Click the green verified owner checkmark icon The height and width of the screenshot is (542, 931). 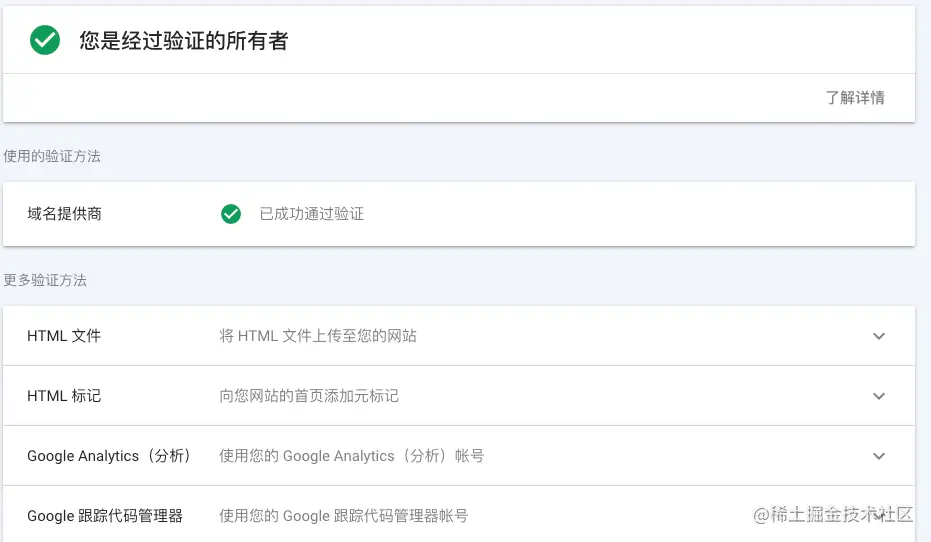pyautogui.click(x=45, y=40)
